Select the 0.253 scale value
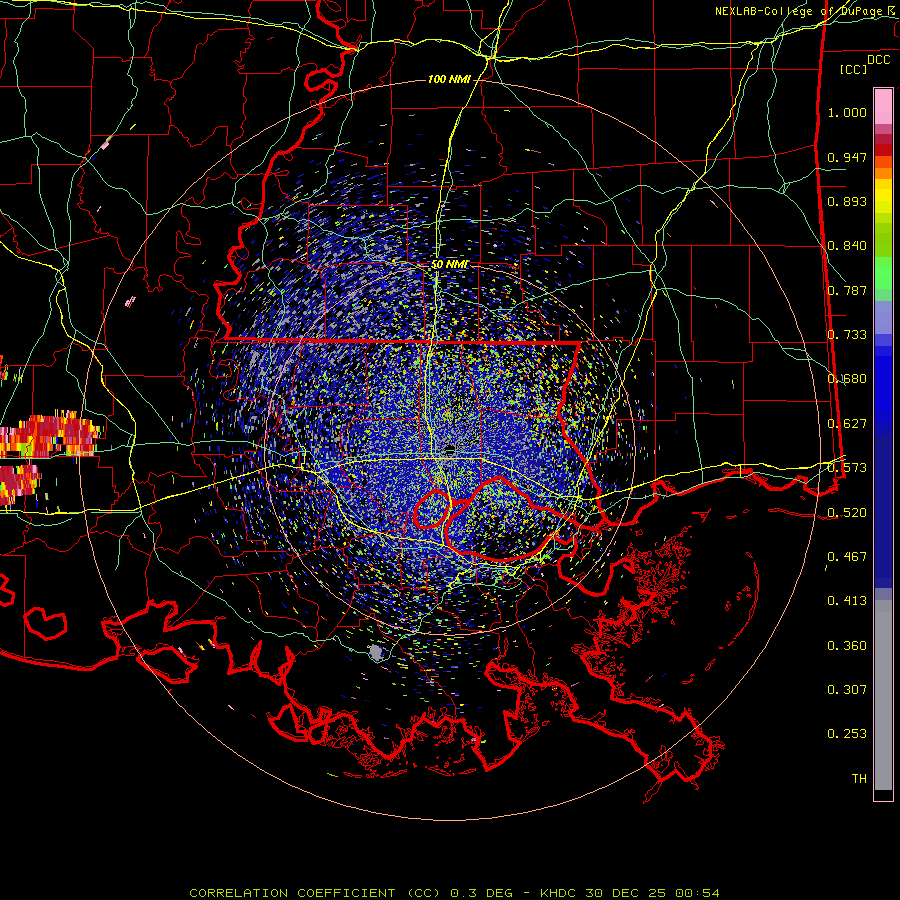Image resolution: width=900 pixels, height=900 pixels. [847, 734]
